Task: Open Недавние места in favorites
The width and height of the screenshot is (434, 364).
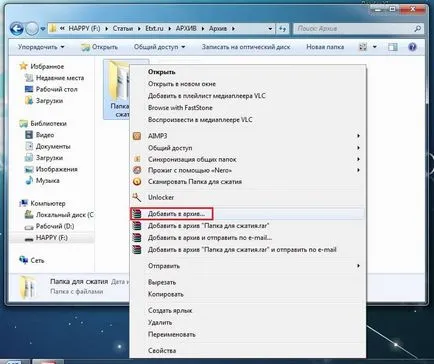Action: click(x=55, y=78)
